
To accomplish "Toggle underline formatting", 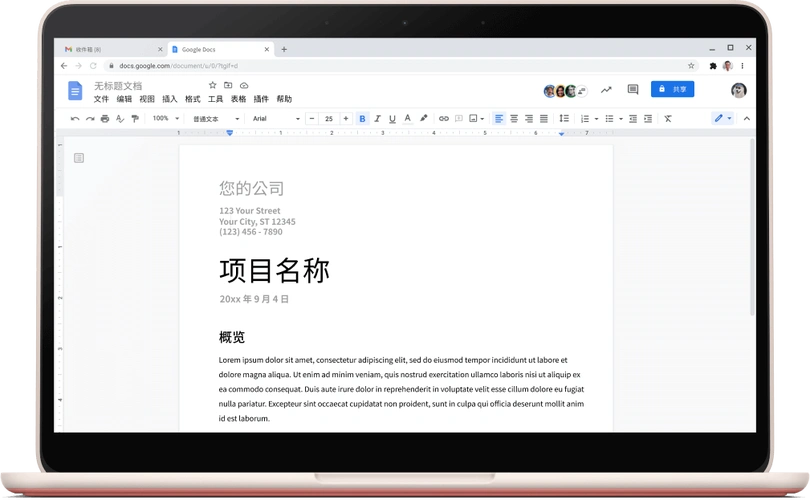I will point(392,119).
